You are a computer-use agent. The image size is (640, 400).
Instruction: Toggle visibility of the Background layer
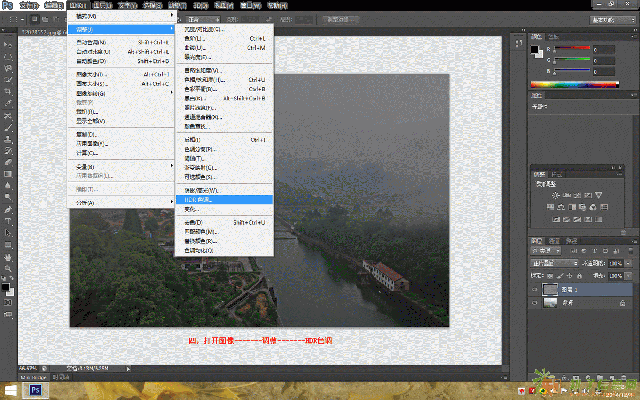point(534,304)
